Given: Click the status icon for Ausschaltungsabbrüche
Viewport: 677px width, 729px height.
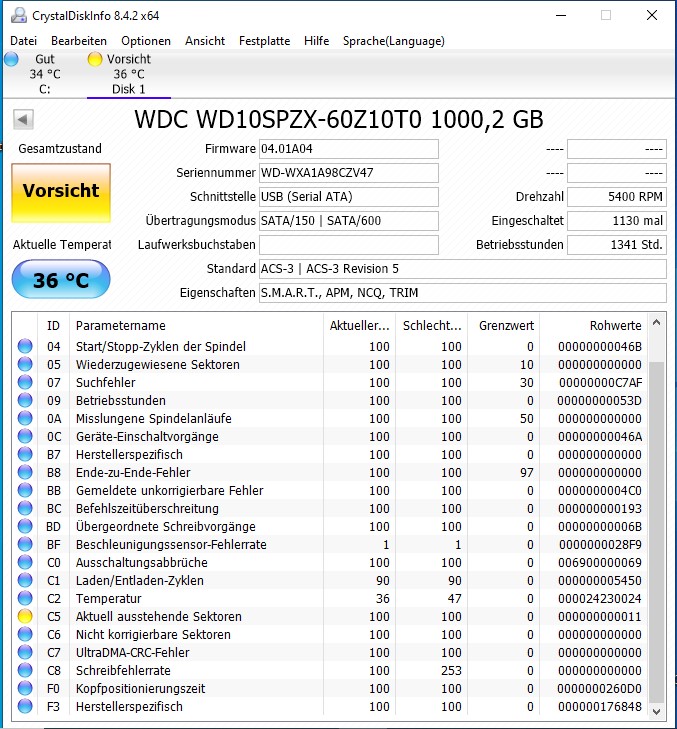Looking at the screenshot, I should (25, 562).
